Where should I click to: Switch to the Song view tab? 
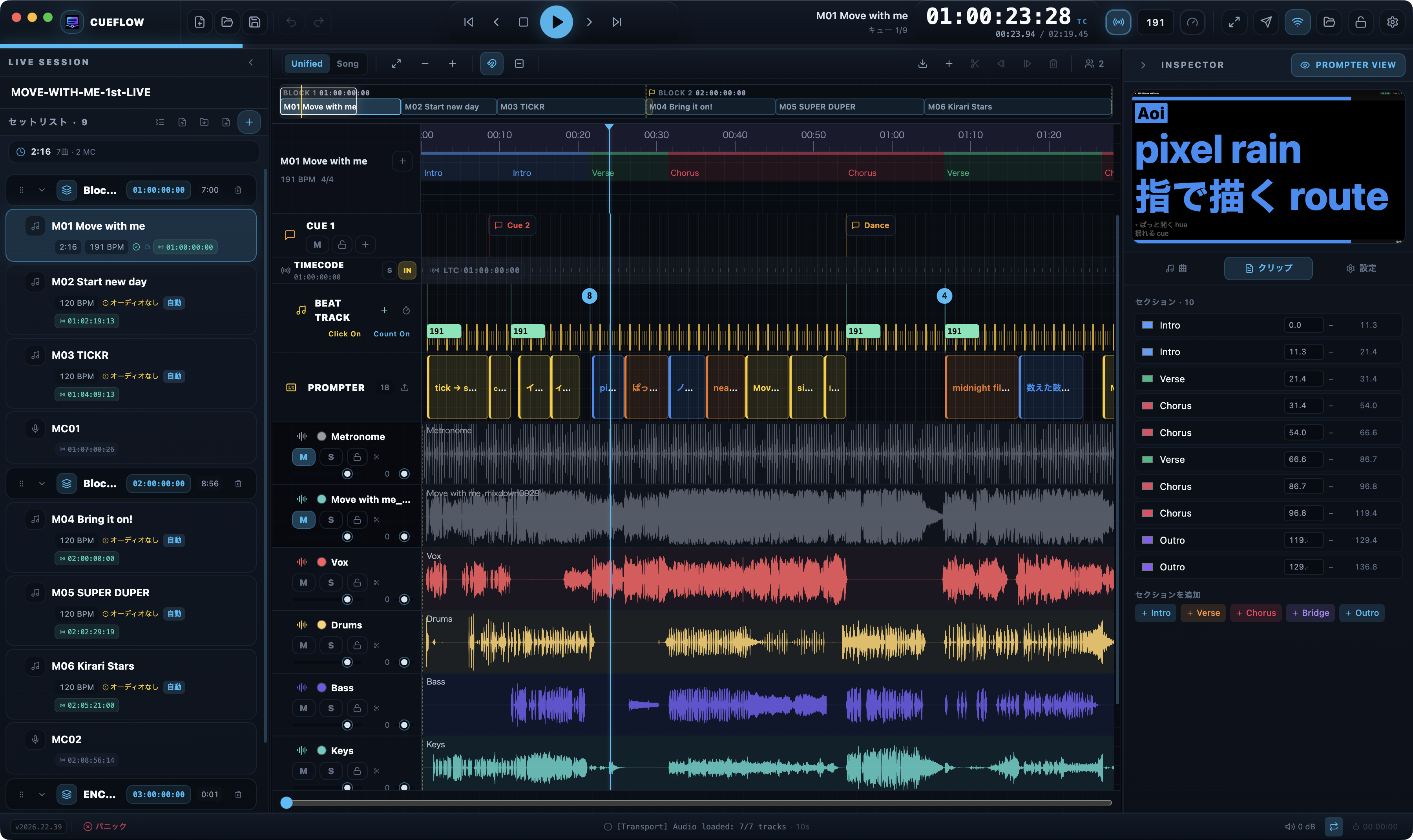347,64
